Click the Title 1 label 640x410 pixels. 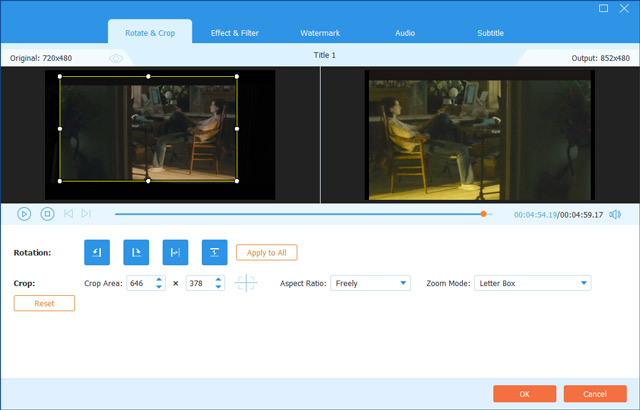pyautogui.click(x=324, y=55)
